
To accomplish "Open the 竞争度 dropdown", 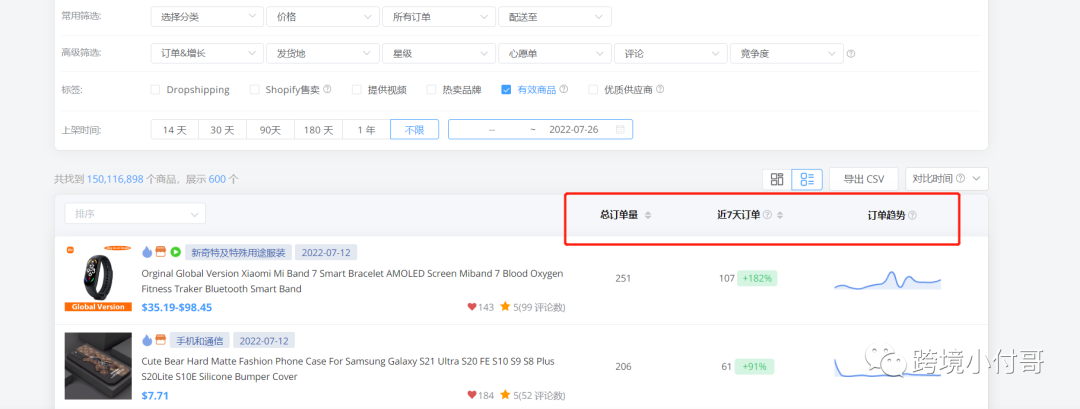I will pos(787,53).
